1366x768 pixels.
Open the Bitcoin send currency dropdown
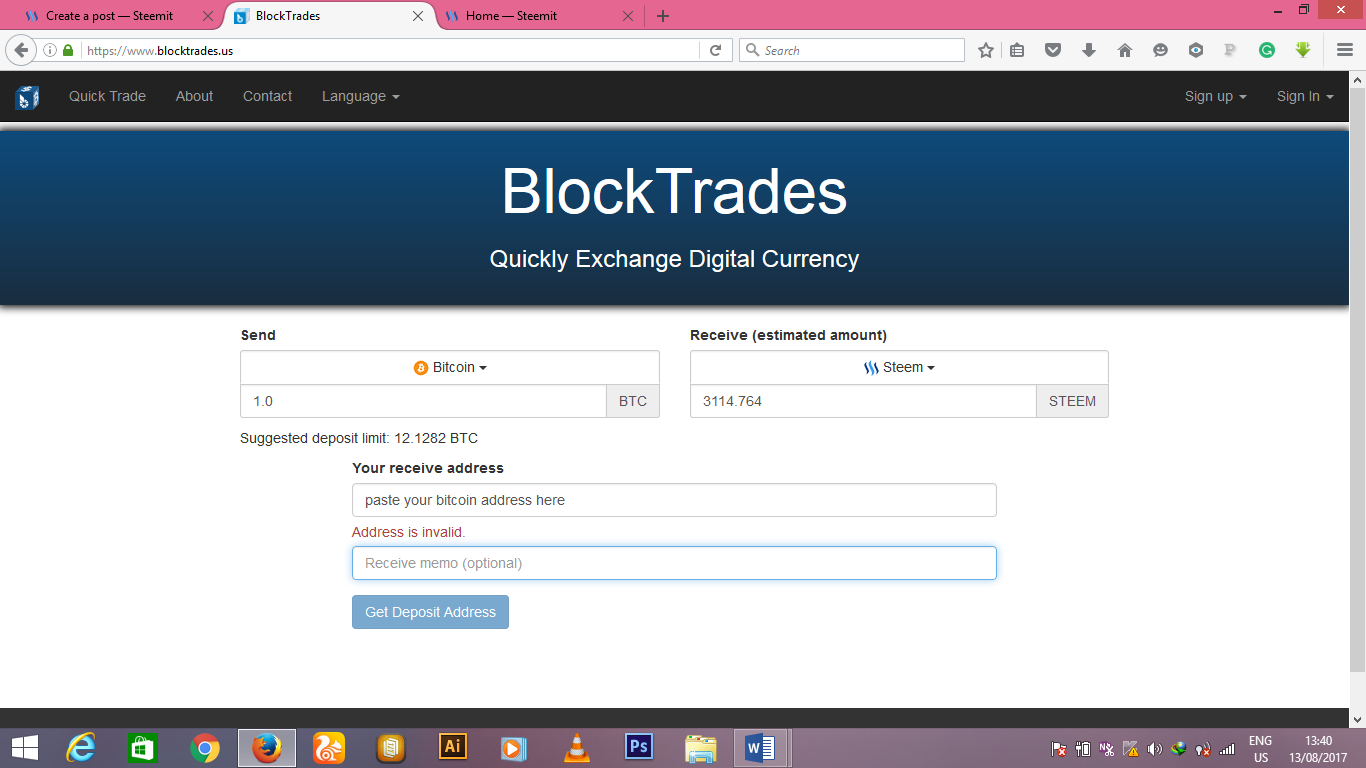450,368
